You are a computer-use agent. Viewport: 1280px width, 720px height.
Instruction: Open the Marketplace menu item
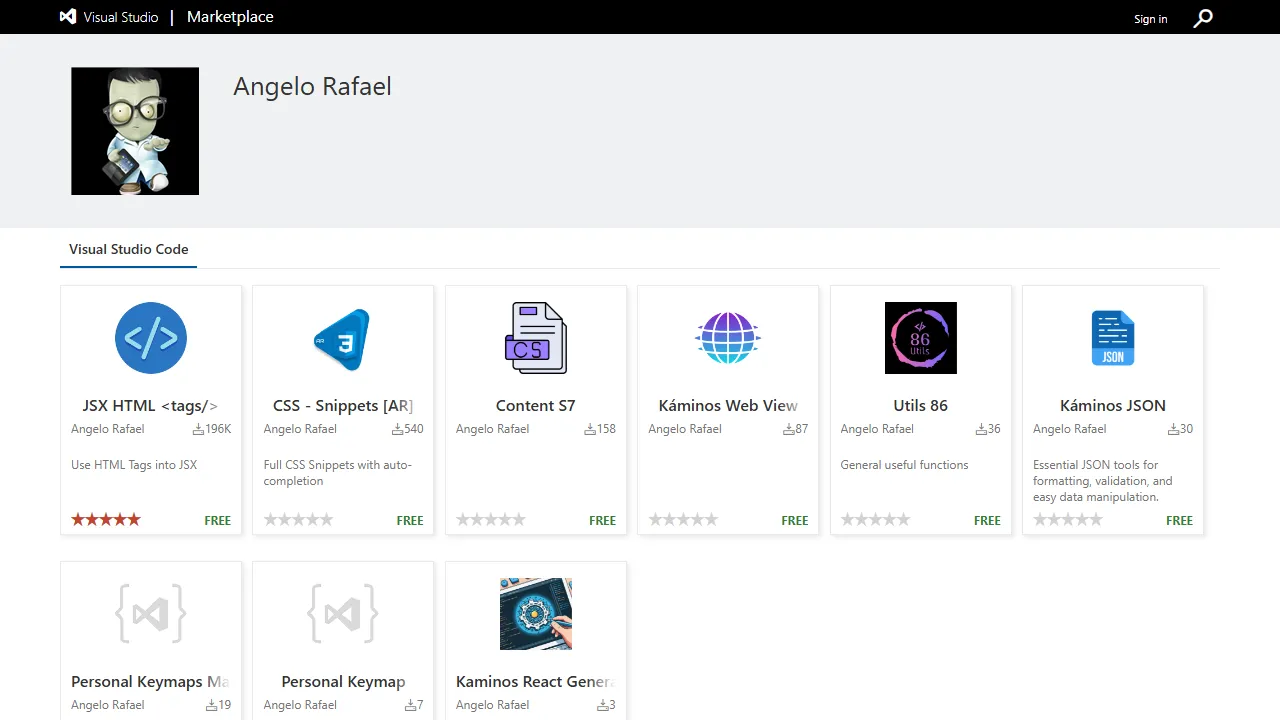pos(229,17)
